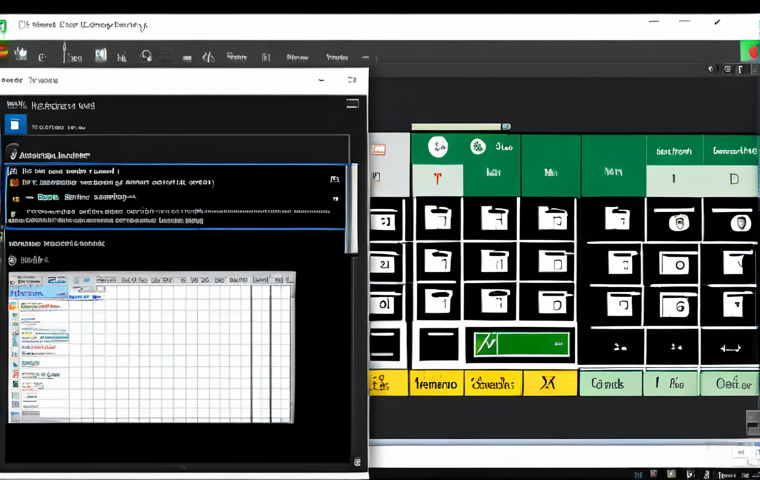The width and height of the screenshot is (760, 480).
Task: Select the red T cell under green header
Action: 438,180
